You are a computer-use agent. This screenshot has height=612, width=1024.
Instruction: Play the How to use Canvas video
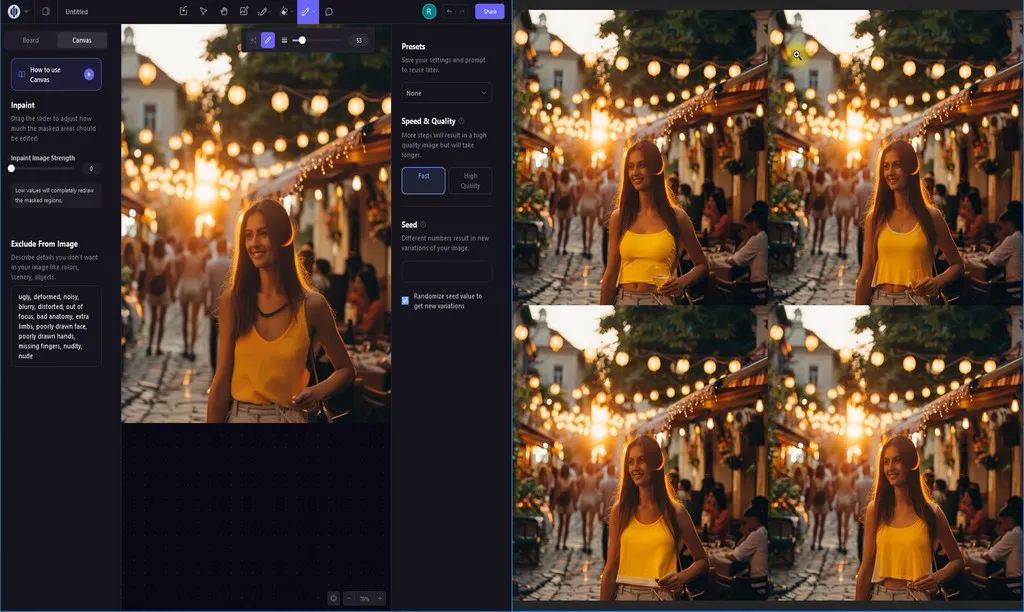point(89,74)
